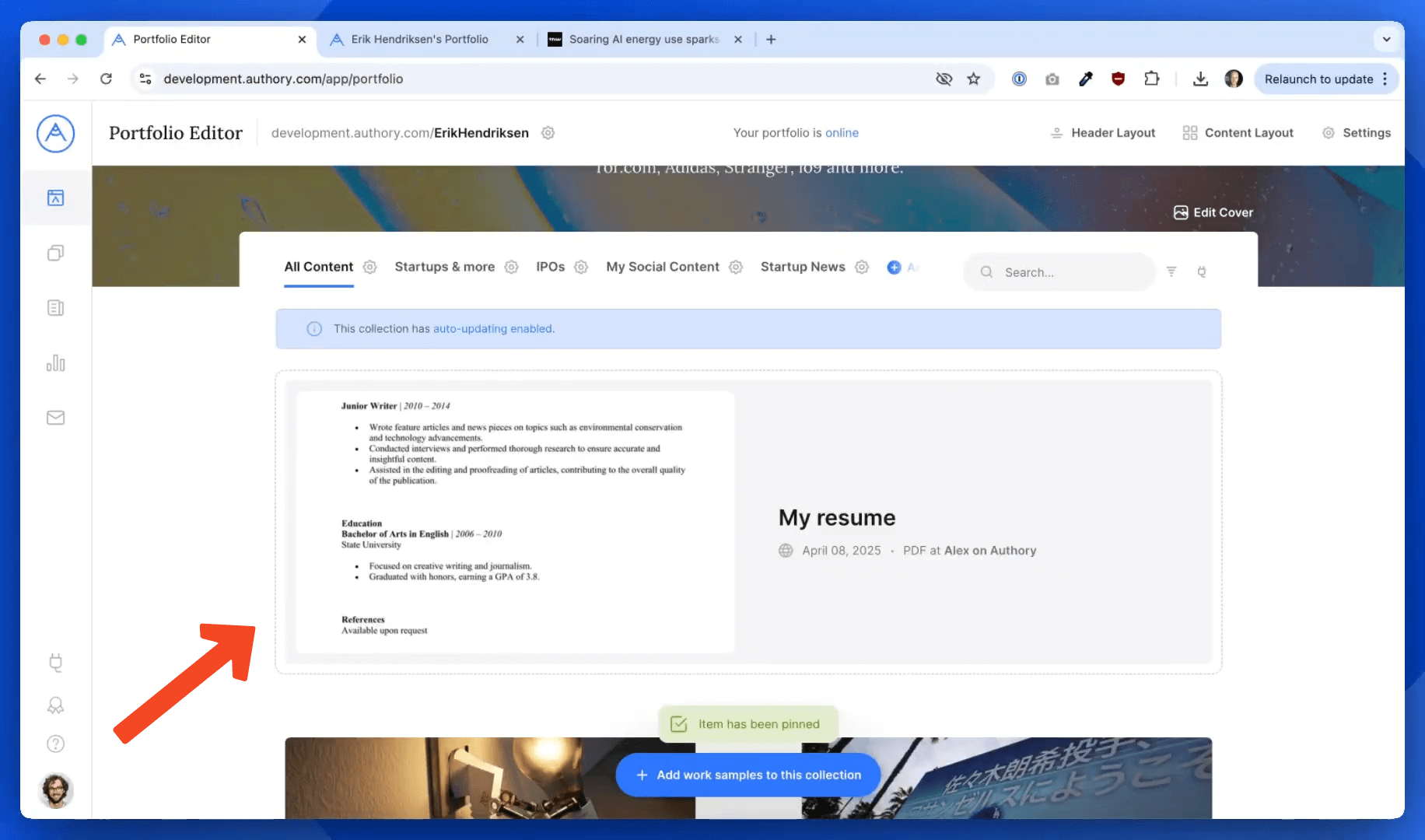This screenshot has height=840, width=1425.
Task: Toggle the eye-slash tracking icon in address bar
Action: pos(944,79)
